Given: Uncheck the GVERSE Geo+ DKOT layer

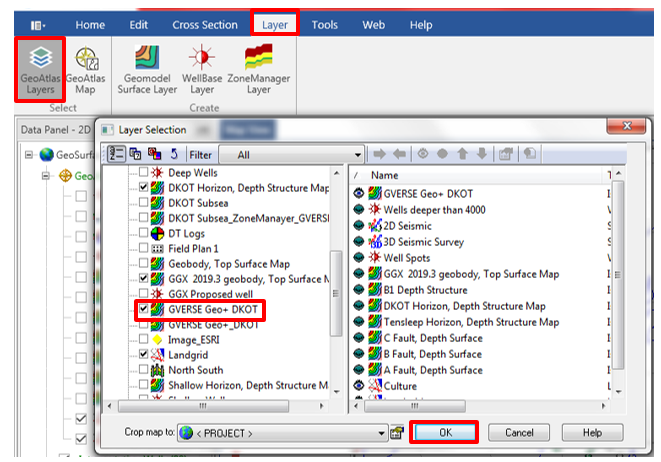Looking at the screenshot, I should (143, 309).
